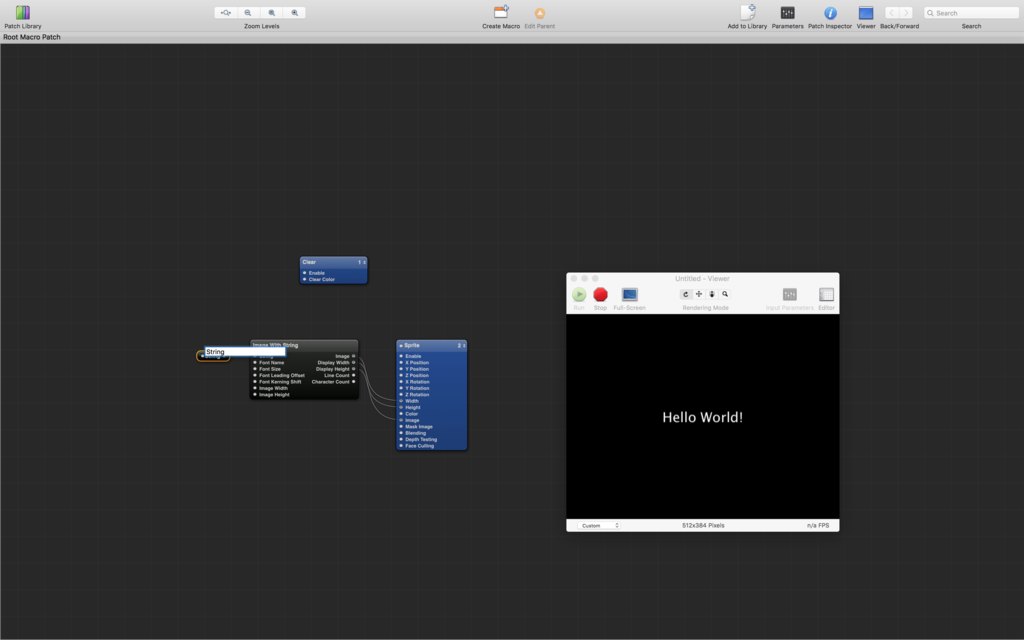Viewport: 1024px width, 640px height.
Task: Click the Font Name input port
Action: [255, 362]
